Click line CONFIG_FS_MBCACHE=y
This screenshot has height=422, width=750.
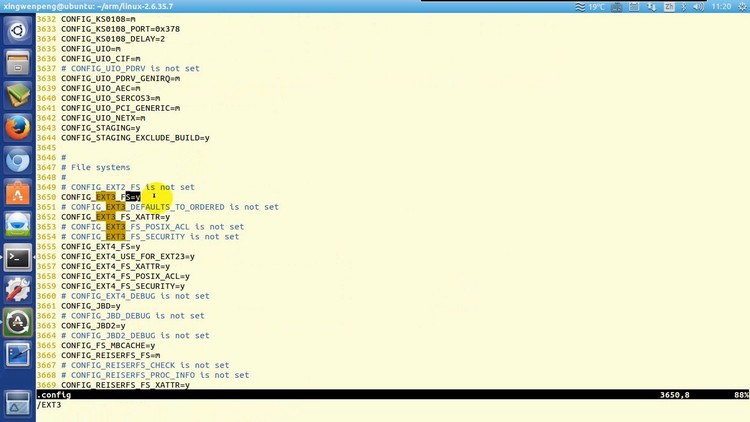click(x=108, y=345)
